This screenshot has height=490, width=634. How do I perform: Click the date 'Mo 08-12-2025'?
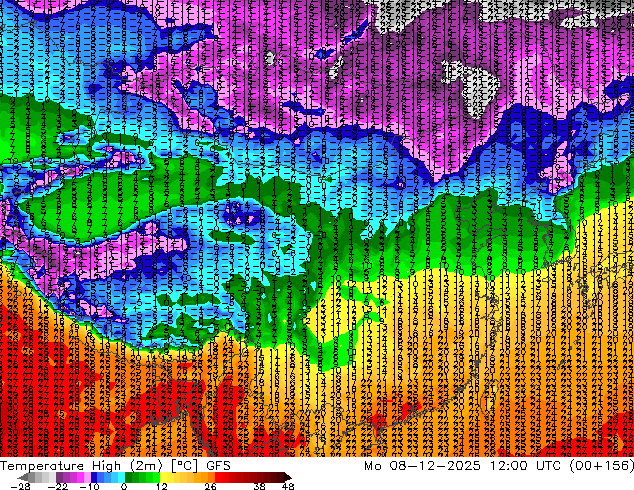[x=422, y=466]
